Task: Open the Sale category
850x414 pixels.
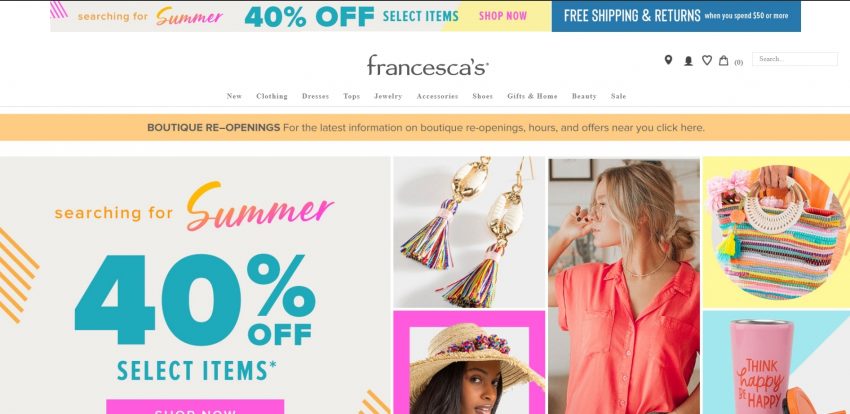Action: (618, 96)
